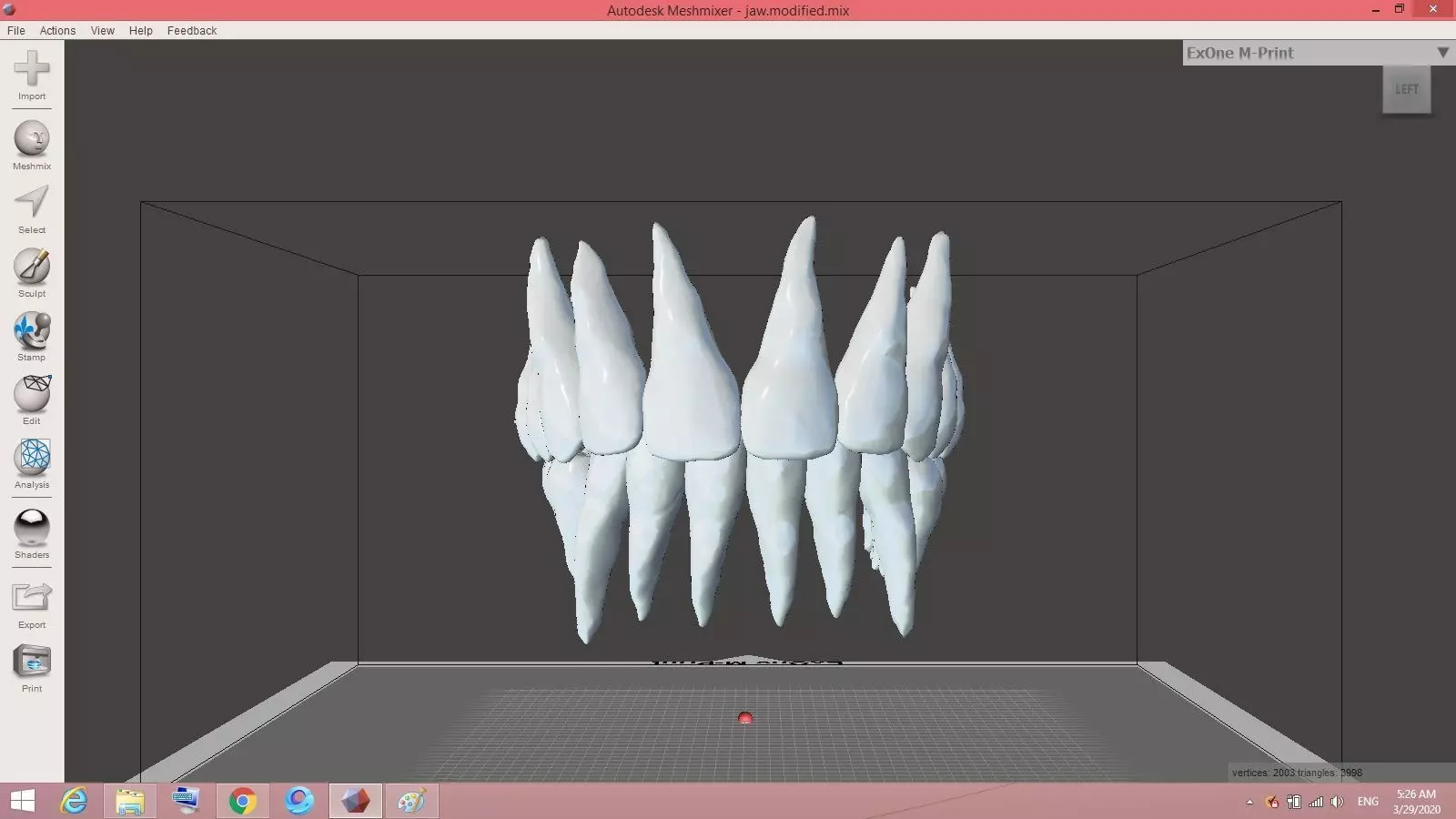Image resolution: width=1456 pixels, height=819 pixels.
Task: Click the ENG language indicator
Action: click(1368, 802)
